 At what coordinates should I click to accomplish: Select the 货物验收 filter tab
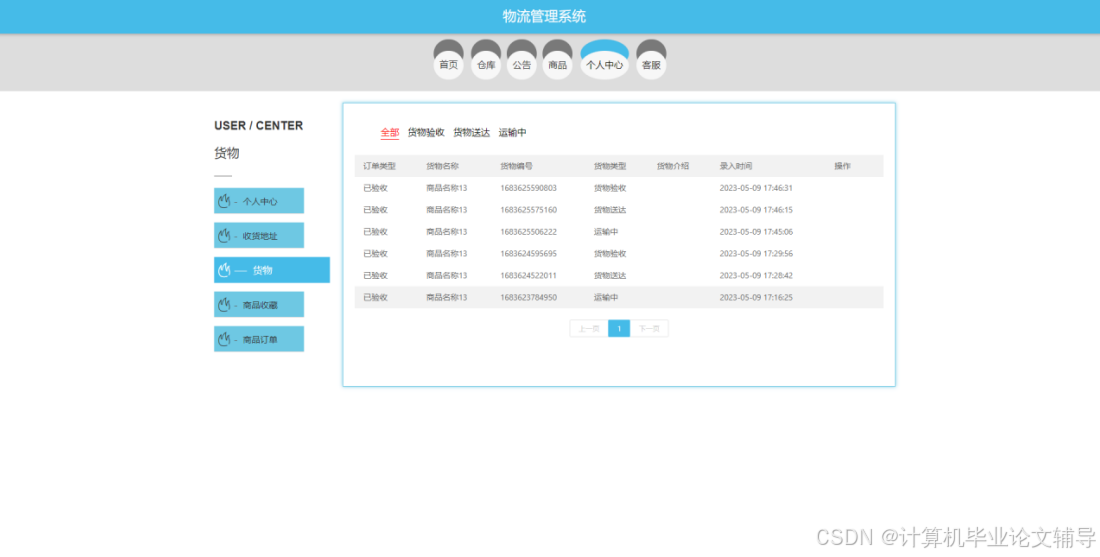426,133
